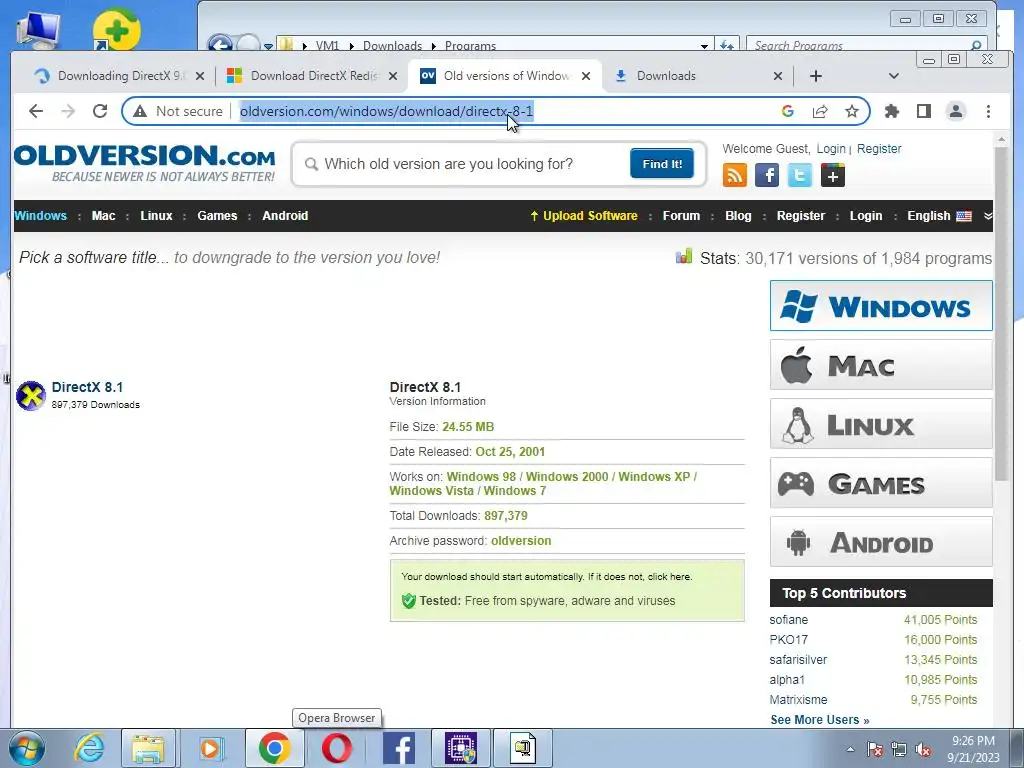Click the Google Plus header icon
Screen dimensions: 1024x768
(833, 175)
